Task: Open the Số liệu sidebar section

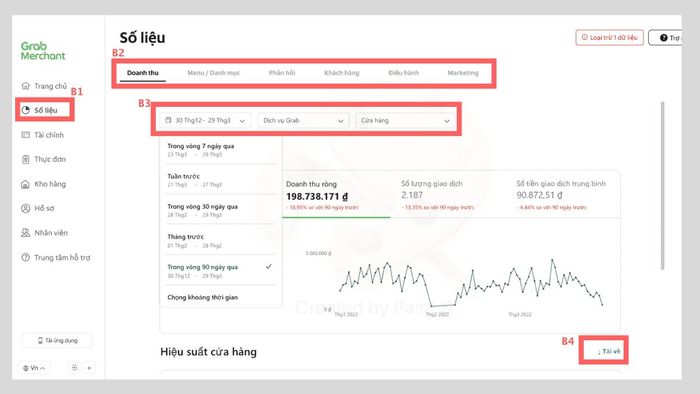Action: pyautogui.click(x=39, y=110)
